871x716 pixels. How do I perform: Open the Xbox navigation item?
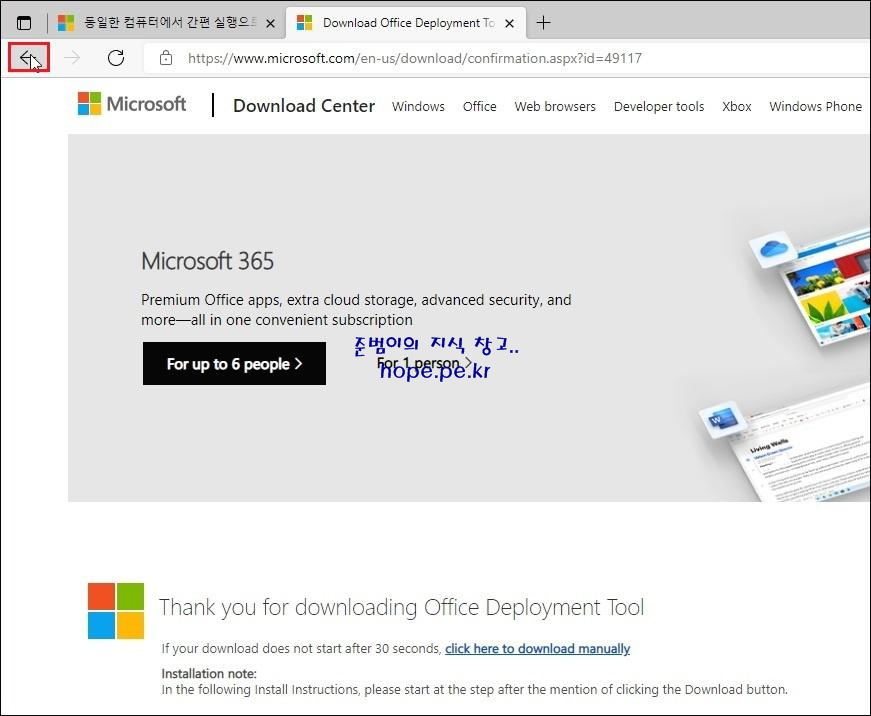click(737, 106)
